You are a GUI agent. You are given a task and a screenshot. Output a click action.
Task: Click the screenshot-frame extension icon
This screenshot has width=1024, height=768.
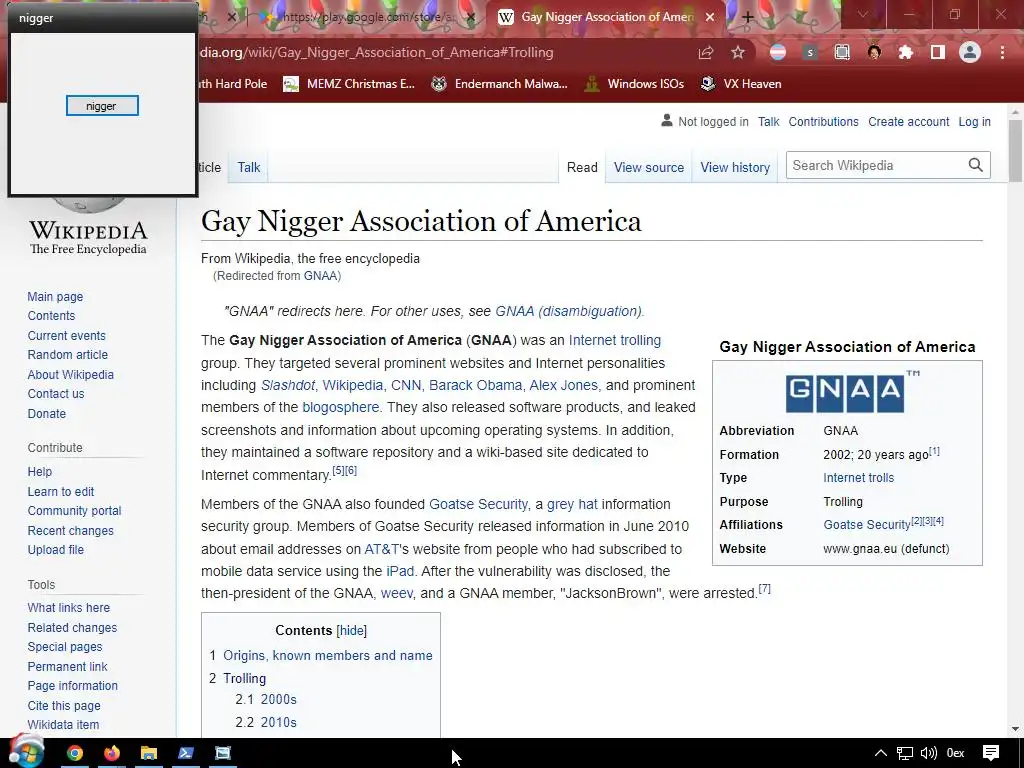coord(842,52)
